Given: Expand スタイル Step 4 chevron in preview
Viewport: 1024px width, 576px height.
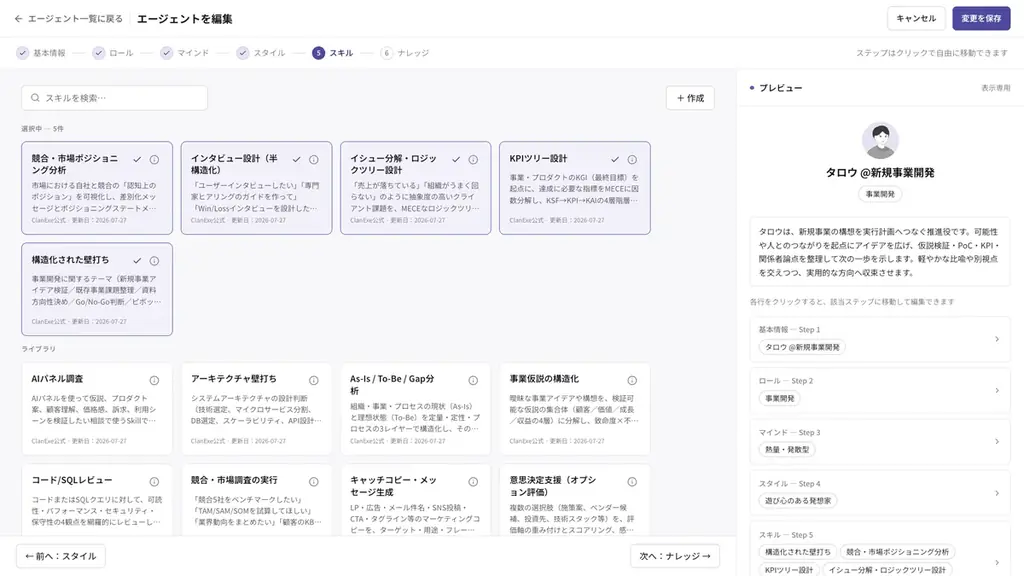Looking at the screenshot, I should click(997, 493).
